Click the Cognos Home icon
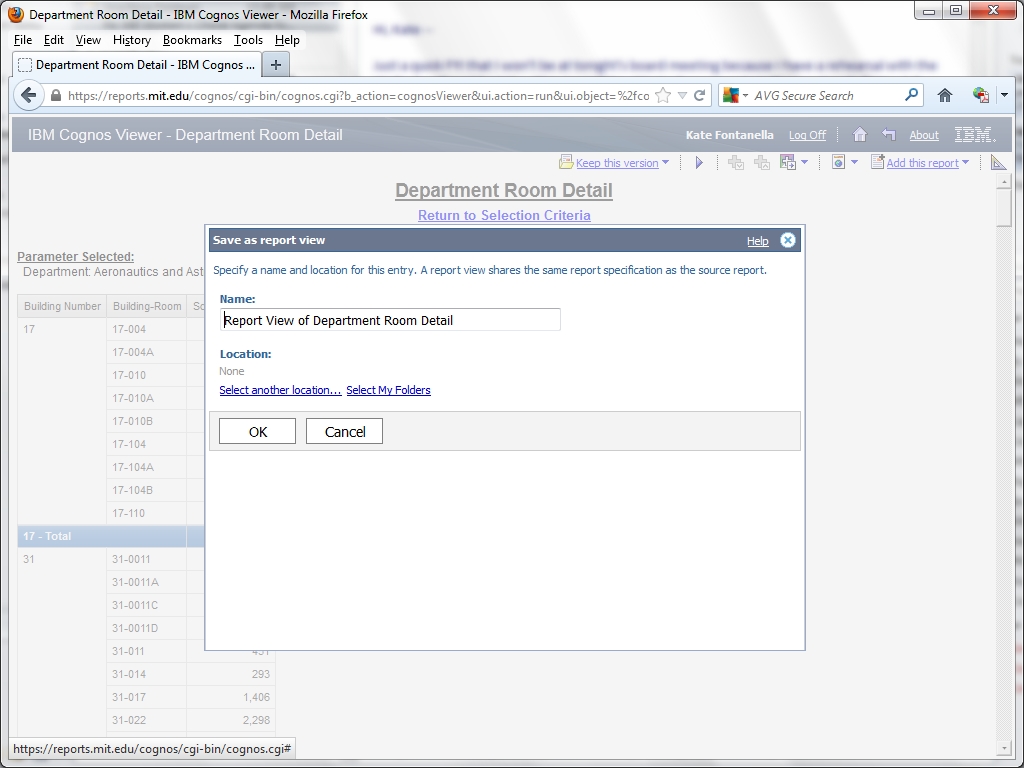 pos(859,135)
